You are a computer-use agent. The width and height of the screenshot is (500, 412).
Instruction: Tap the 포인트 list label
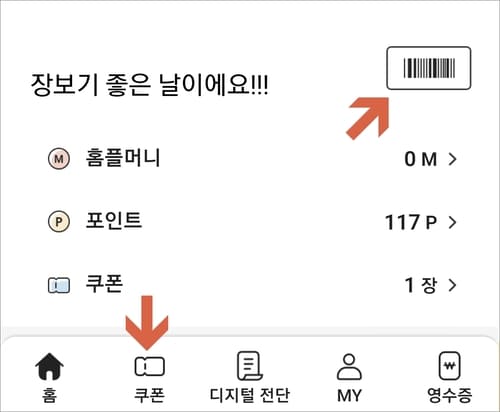114,220
